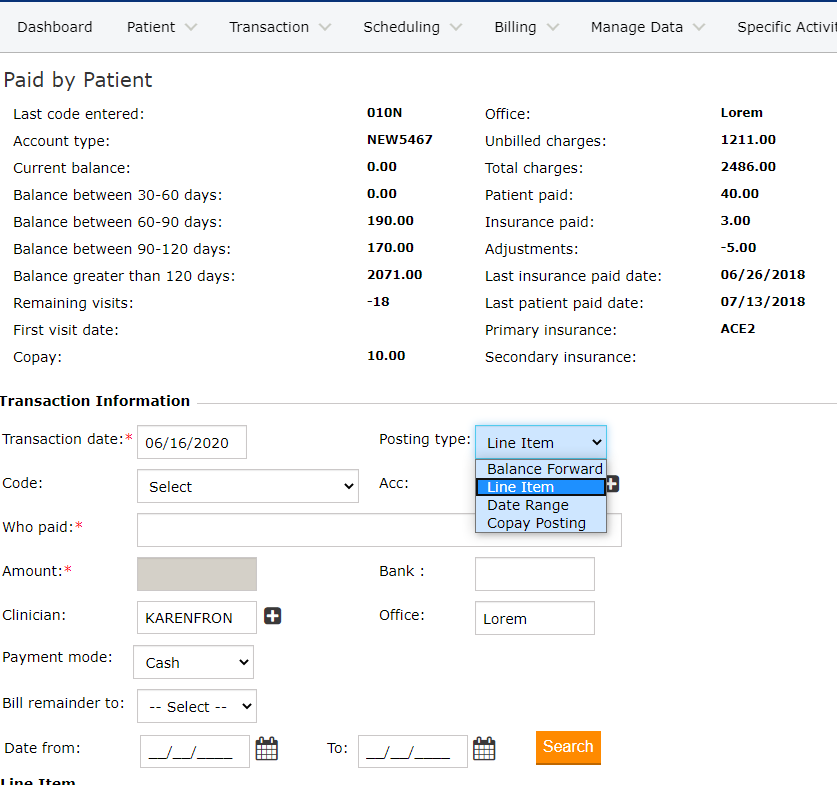Viewport: 837px width, 785px height.
Task: Expand the Scheduling menu
Action: [412, 27]
